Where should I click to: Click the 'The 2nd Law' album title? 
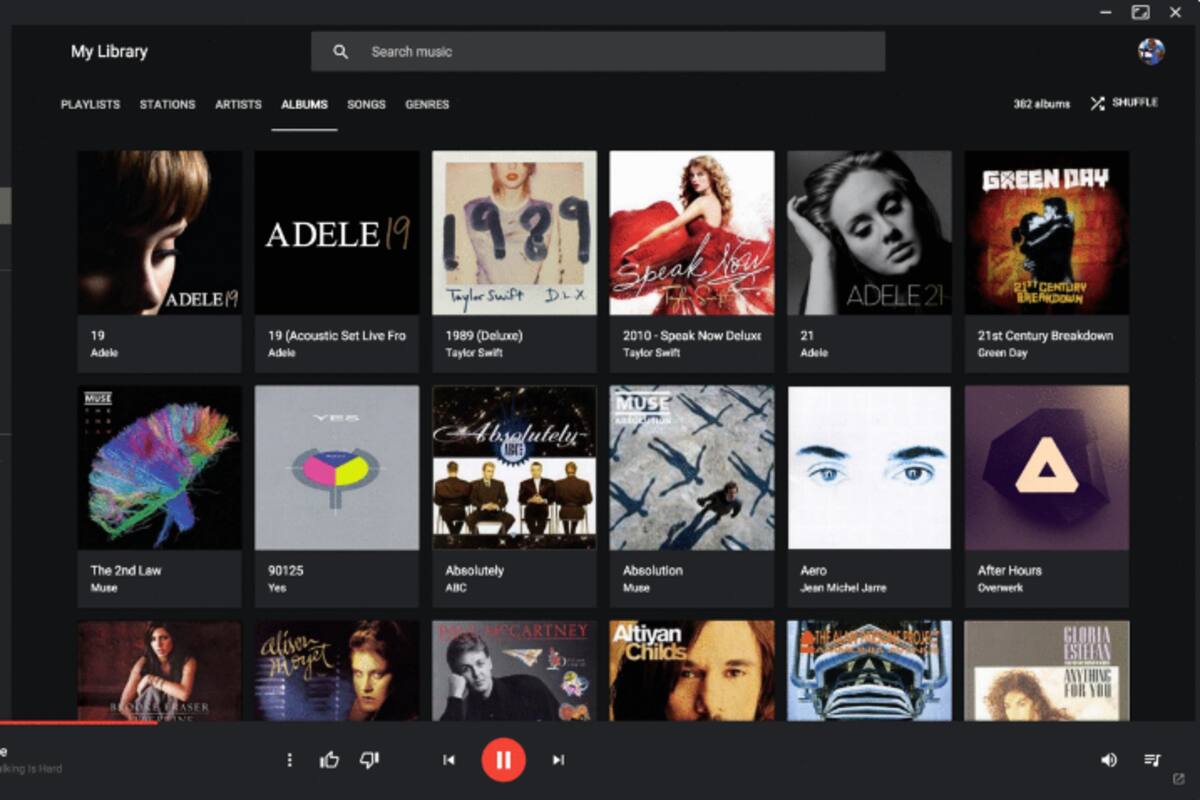click(126, 571)
